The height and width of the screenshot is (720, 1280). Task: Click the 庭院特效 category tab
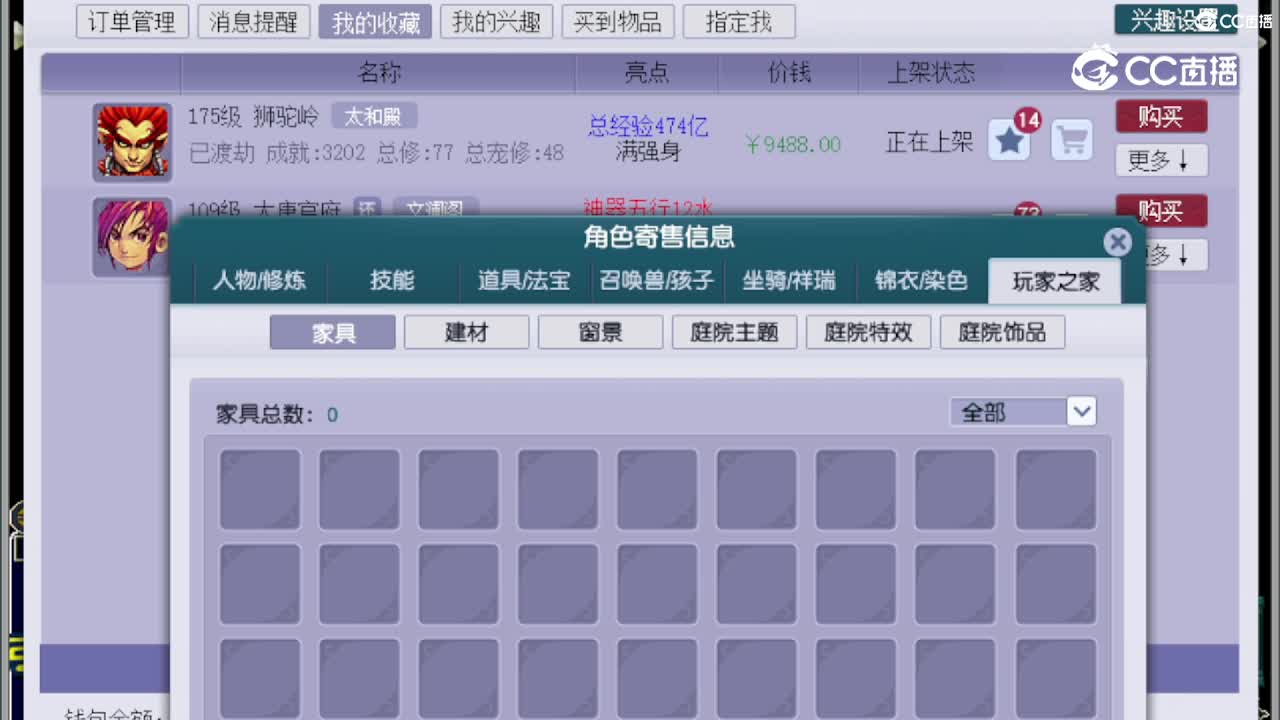[x=868, y=332]
